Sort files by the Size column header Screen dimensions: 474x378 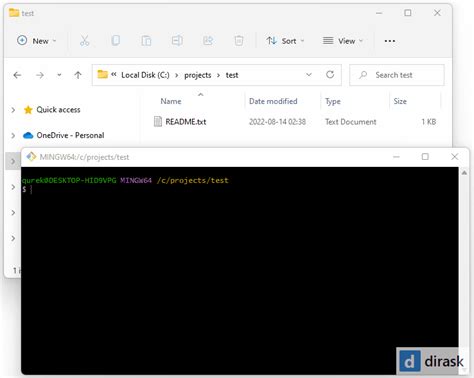400,101
